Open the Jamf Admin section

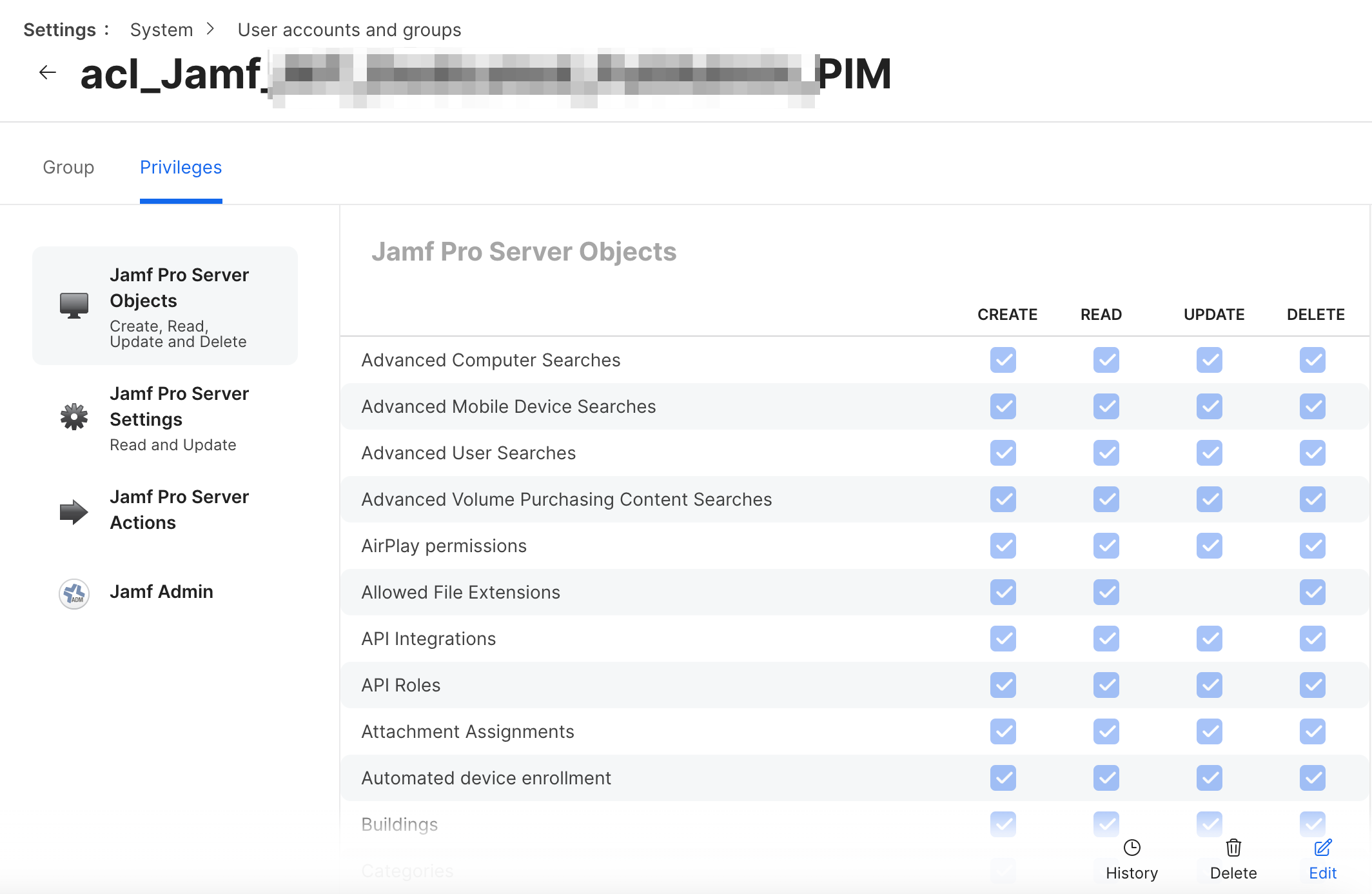coord(165,592)
